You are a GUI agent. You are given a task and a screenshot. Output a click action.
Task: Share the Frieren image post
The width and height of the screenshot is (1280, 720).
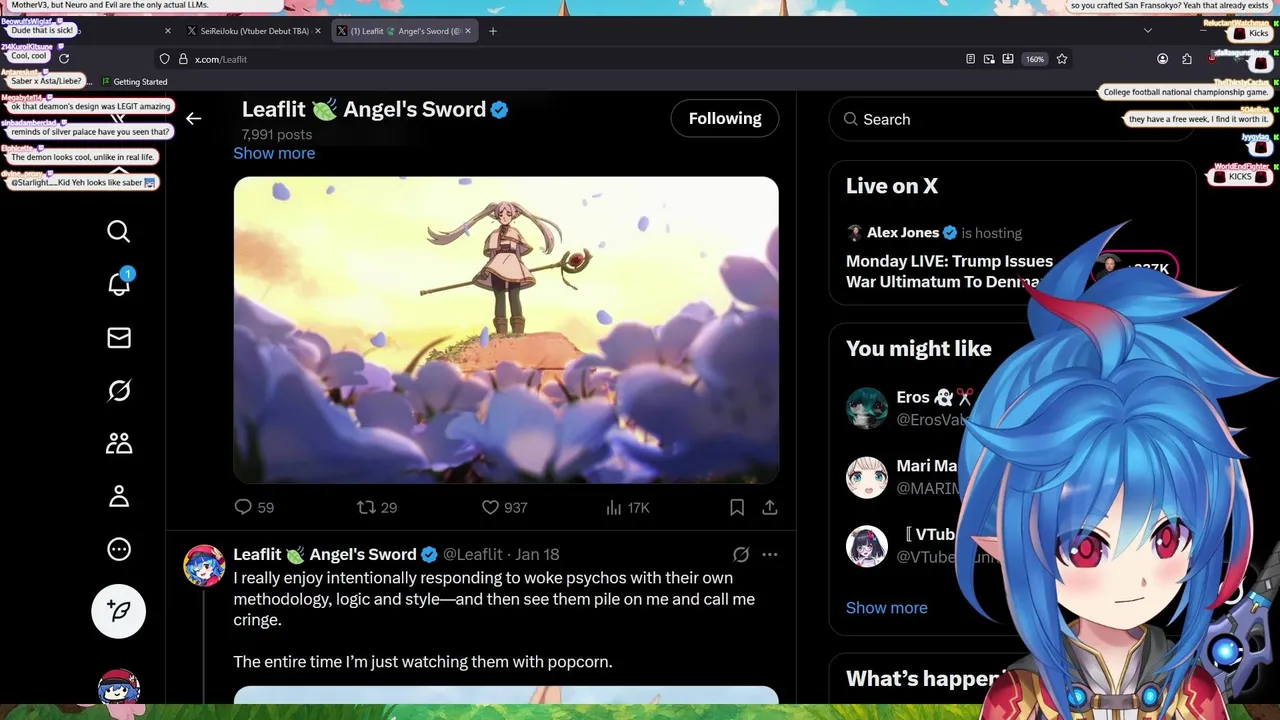(x=770, y=508)
